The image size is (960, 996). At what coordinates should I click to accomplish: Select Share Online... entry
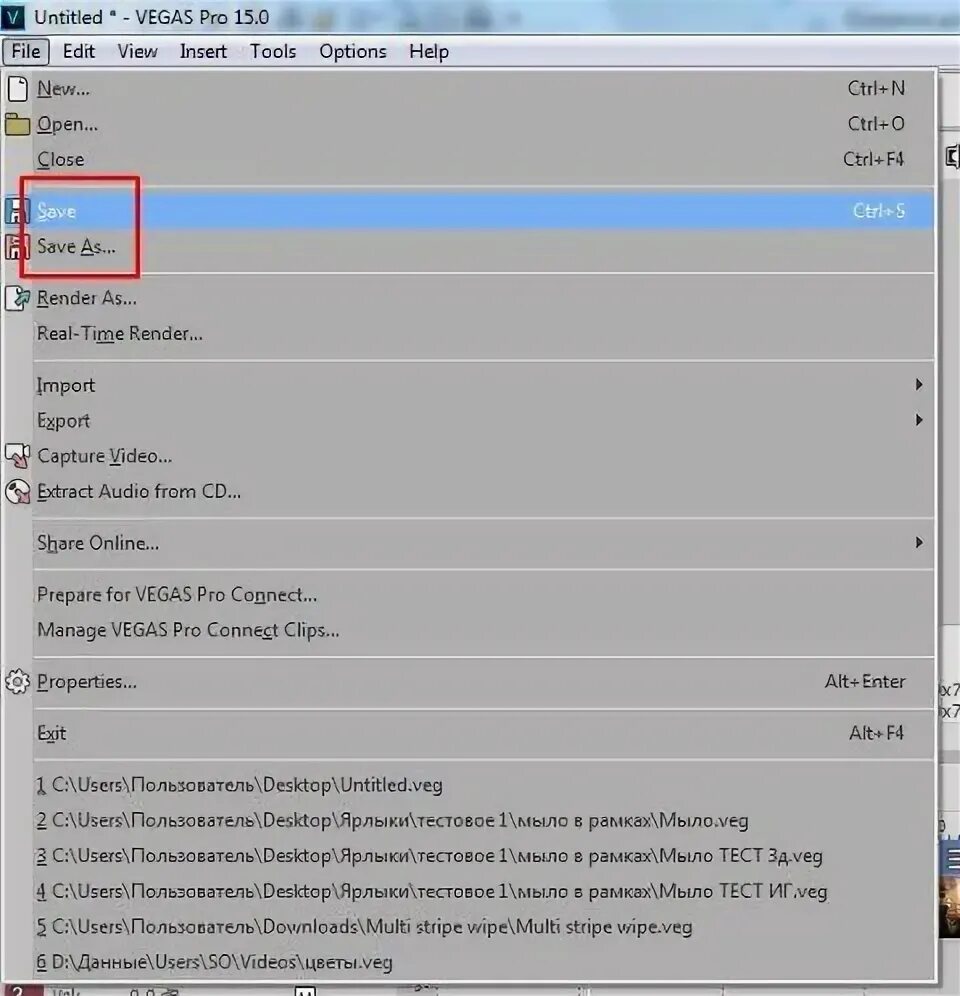(x=470, y=543)
